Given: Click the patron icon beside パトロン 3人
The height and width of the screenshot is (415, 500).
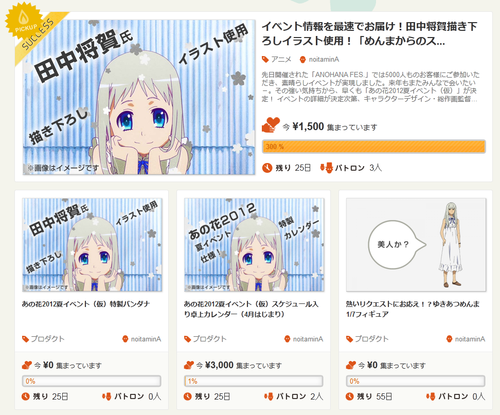Looking at the screenshot, I should [326, 167].
